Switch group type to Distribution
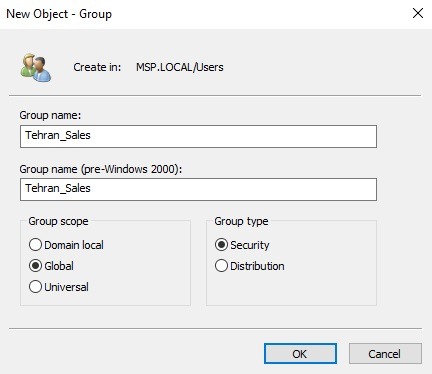This screenshot has height=374, width=432. [221, 266]
